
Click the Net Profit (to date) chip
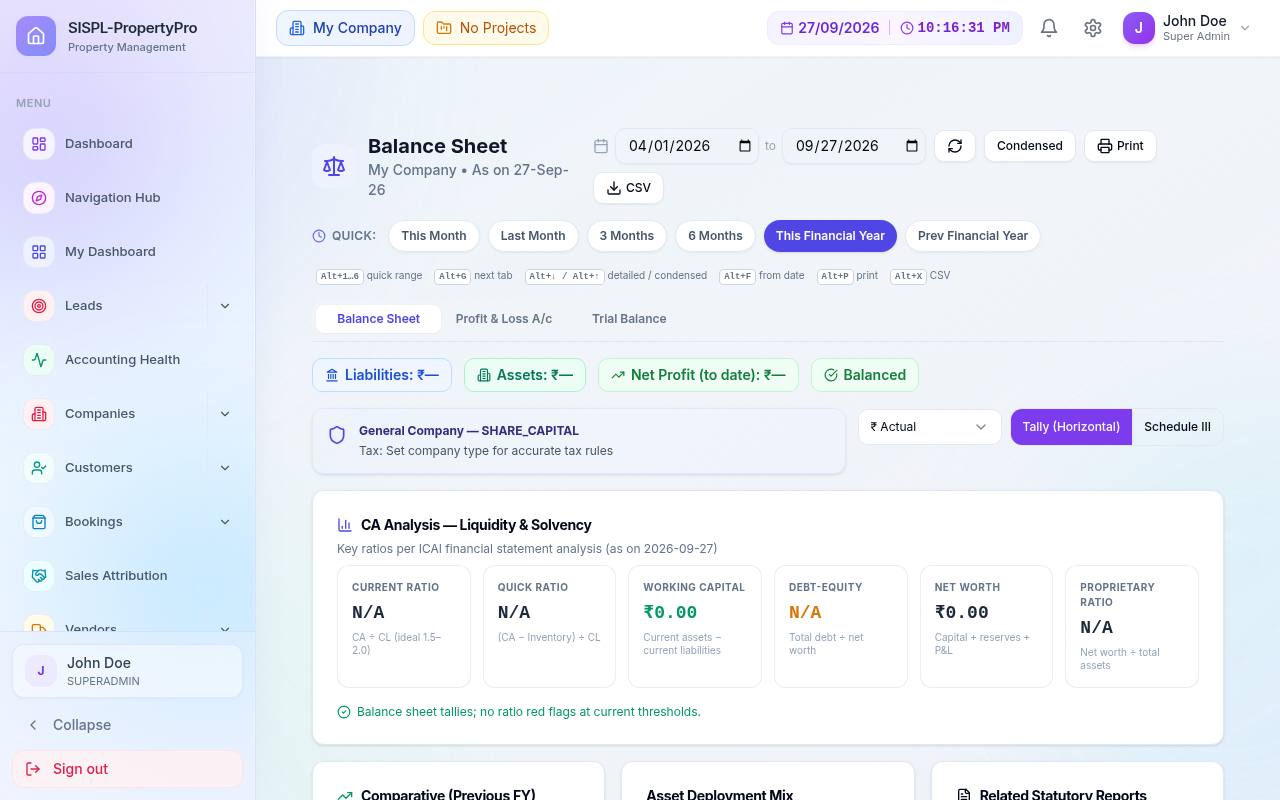[x=698, y=375]
